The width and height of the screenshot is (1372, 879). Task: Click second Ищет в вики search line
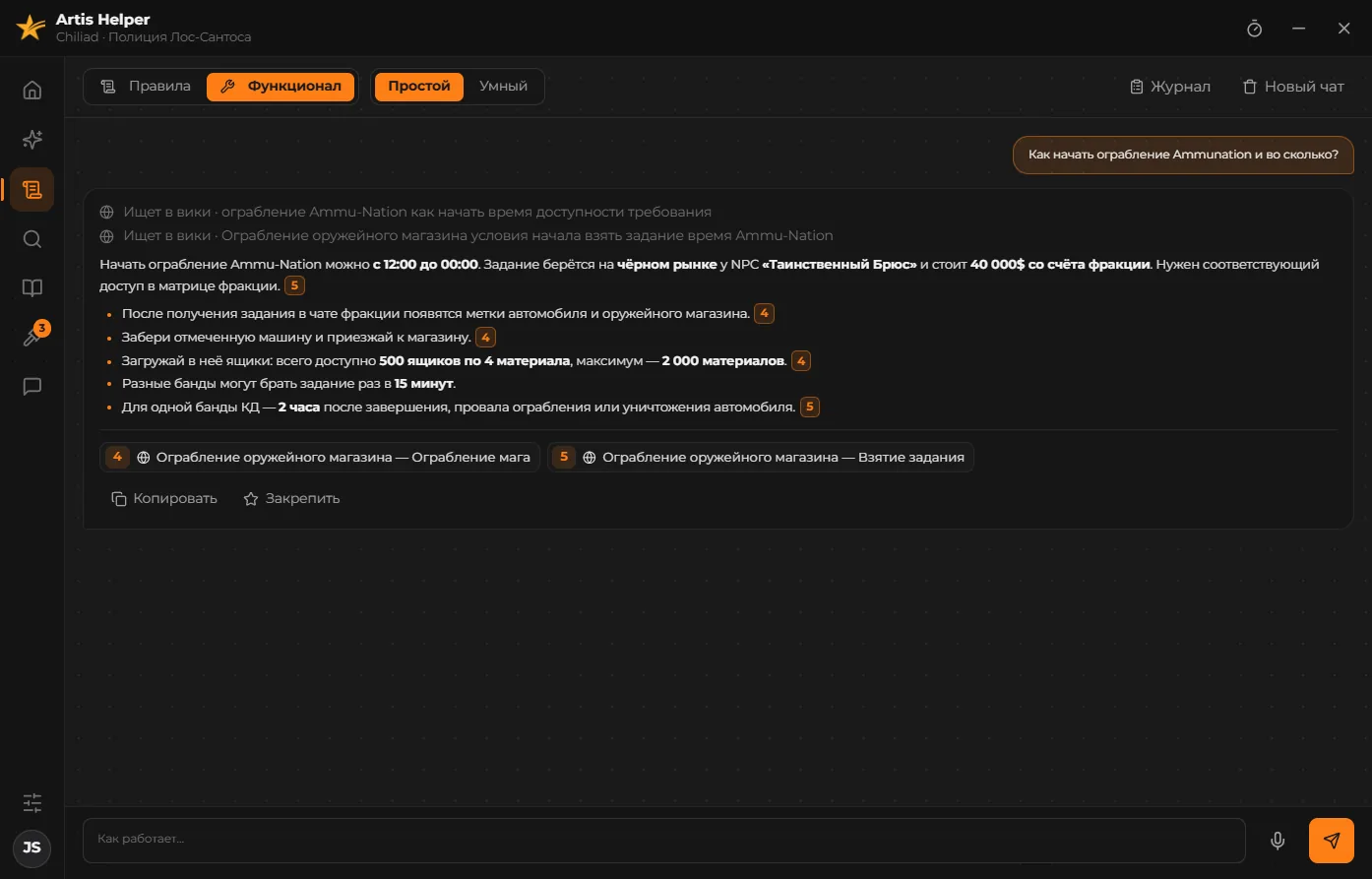[x=467, y=236]
